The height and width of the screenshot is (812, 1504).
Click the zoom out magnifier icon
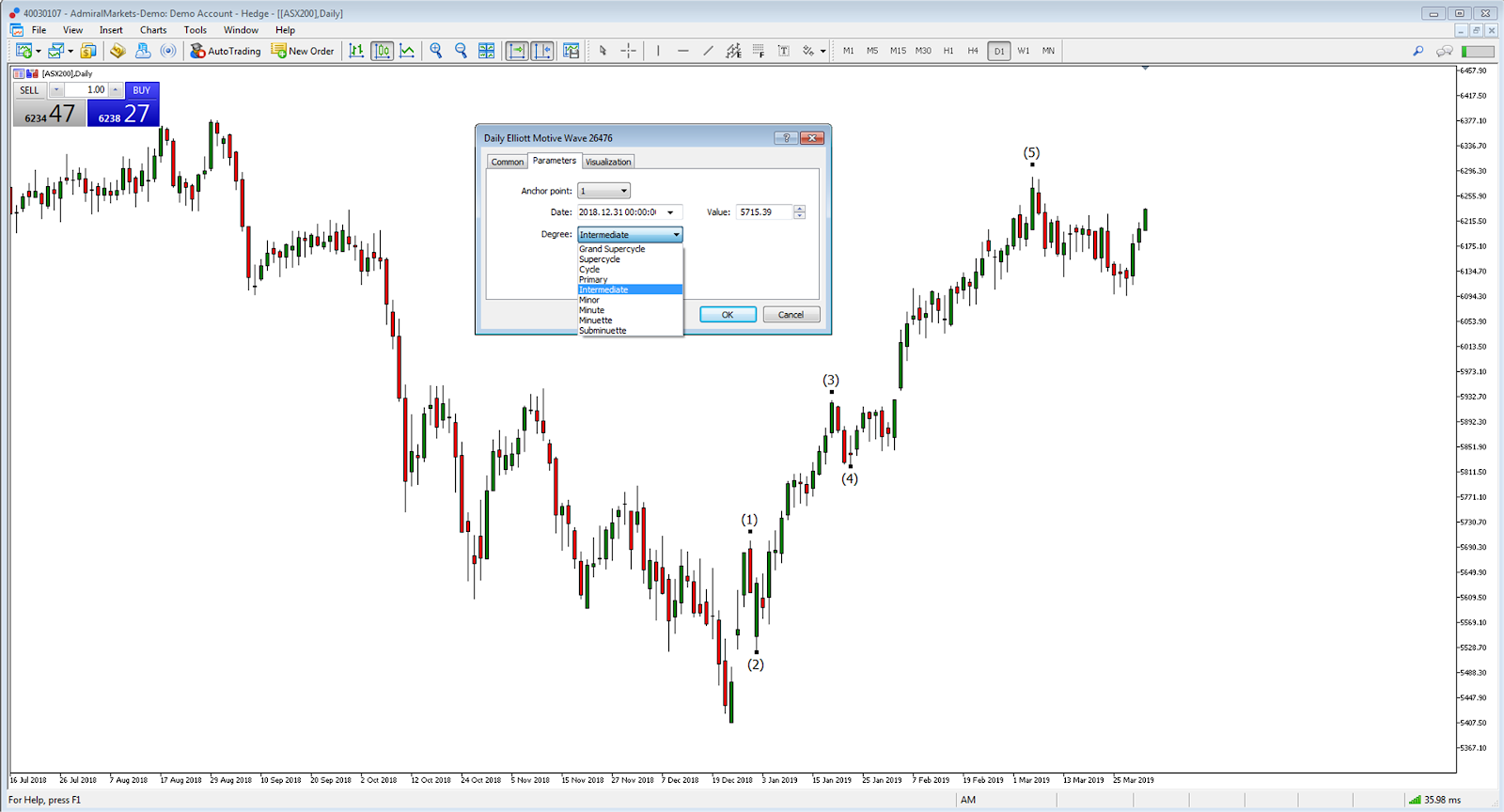coord(461,51)
